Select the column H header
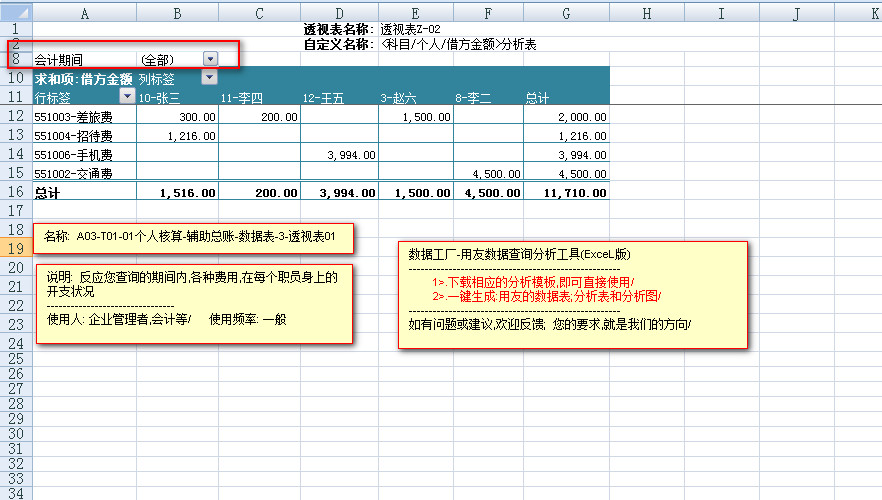The image size is (882, 500). coord(647,12)
